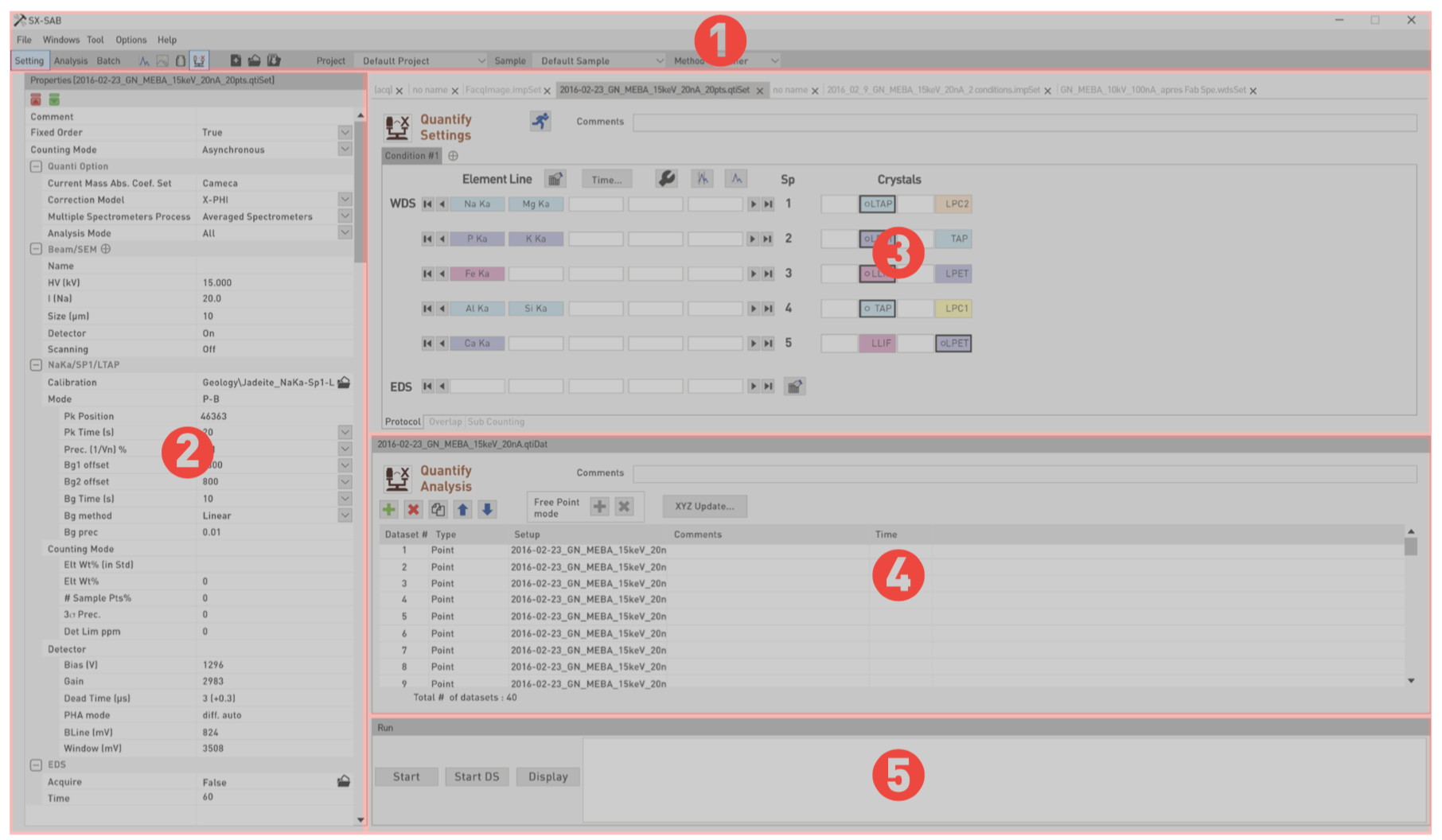Click the blue down arrow move dataset icon
Screen dimensions: 1442x840
pos(487,509)
